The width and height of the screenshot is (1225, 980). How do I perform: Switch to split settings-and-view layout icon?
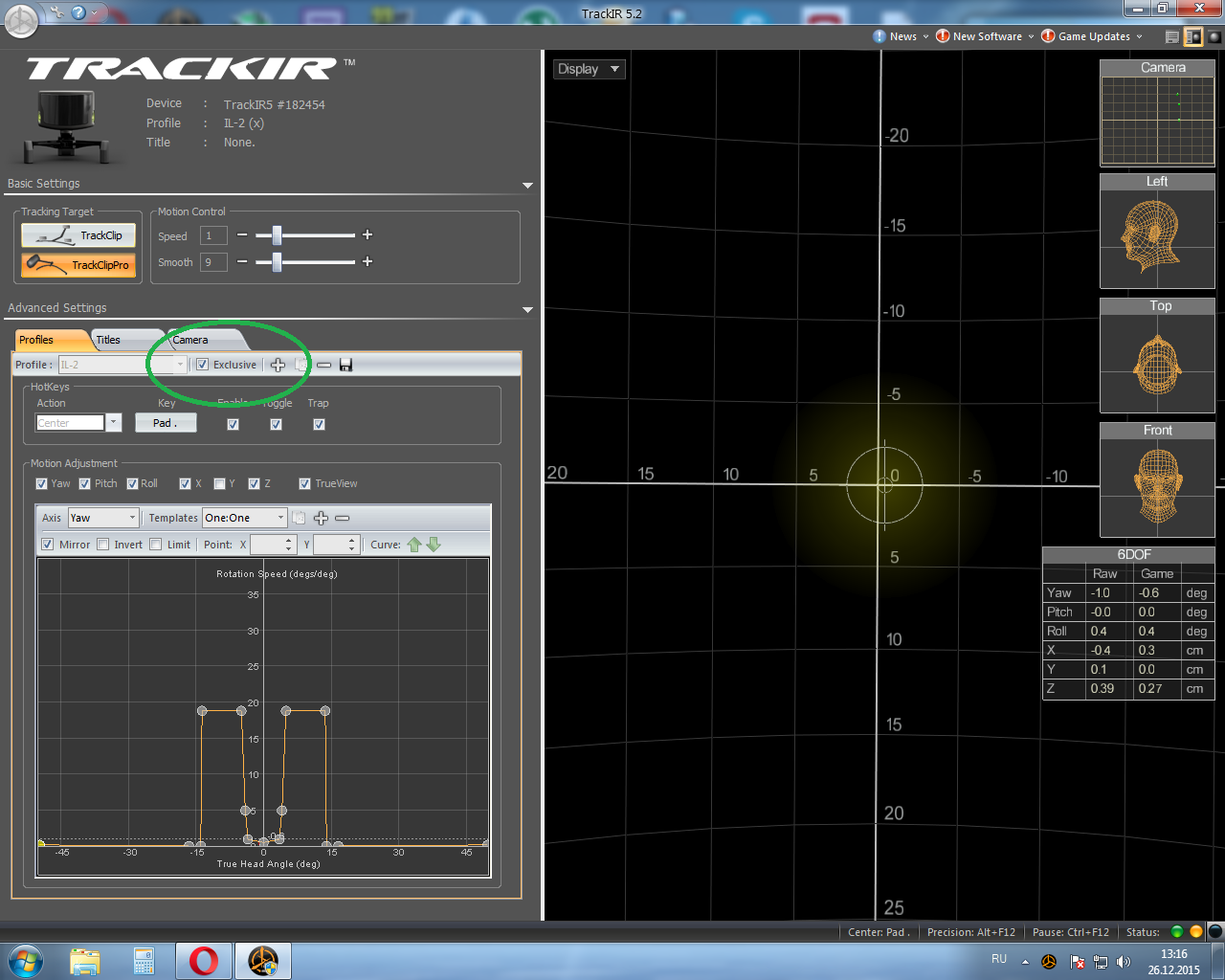click(1192, 37)
